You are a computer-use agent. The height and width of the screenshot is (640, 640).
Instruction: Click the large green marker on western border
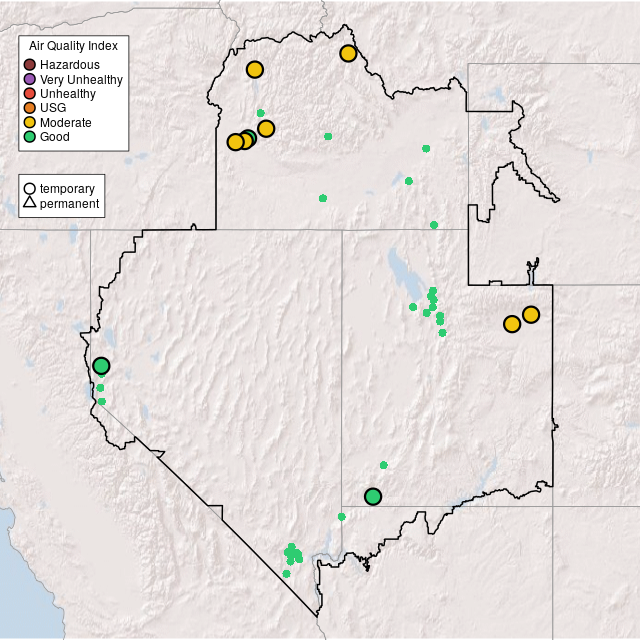[101, 366]
